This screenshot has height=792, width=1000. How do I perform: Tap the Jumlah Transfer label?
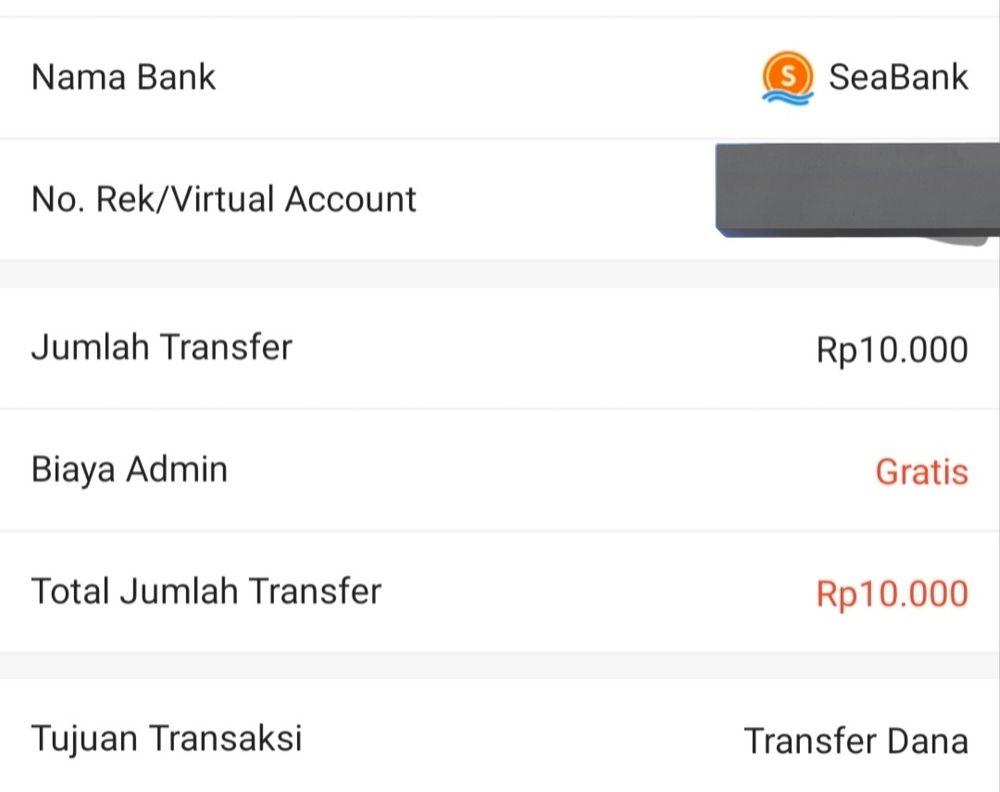pyautogui.click(x=162, y=348)
